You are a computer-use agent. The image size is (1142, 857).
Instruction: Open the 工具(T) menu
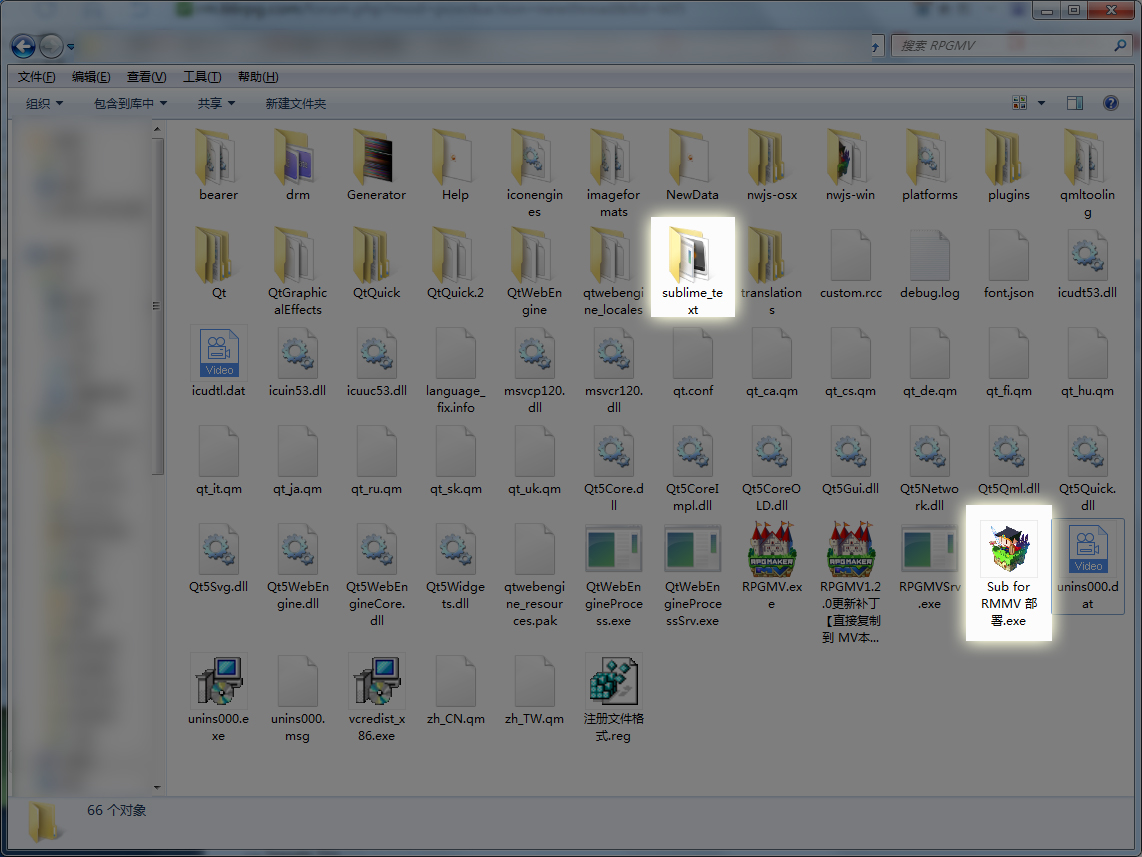pyautogui.click(x=202, y=77)
